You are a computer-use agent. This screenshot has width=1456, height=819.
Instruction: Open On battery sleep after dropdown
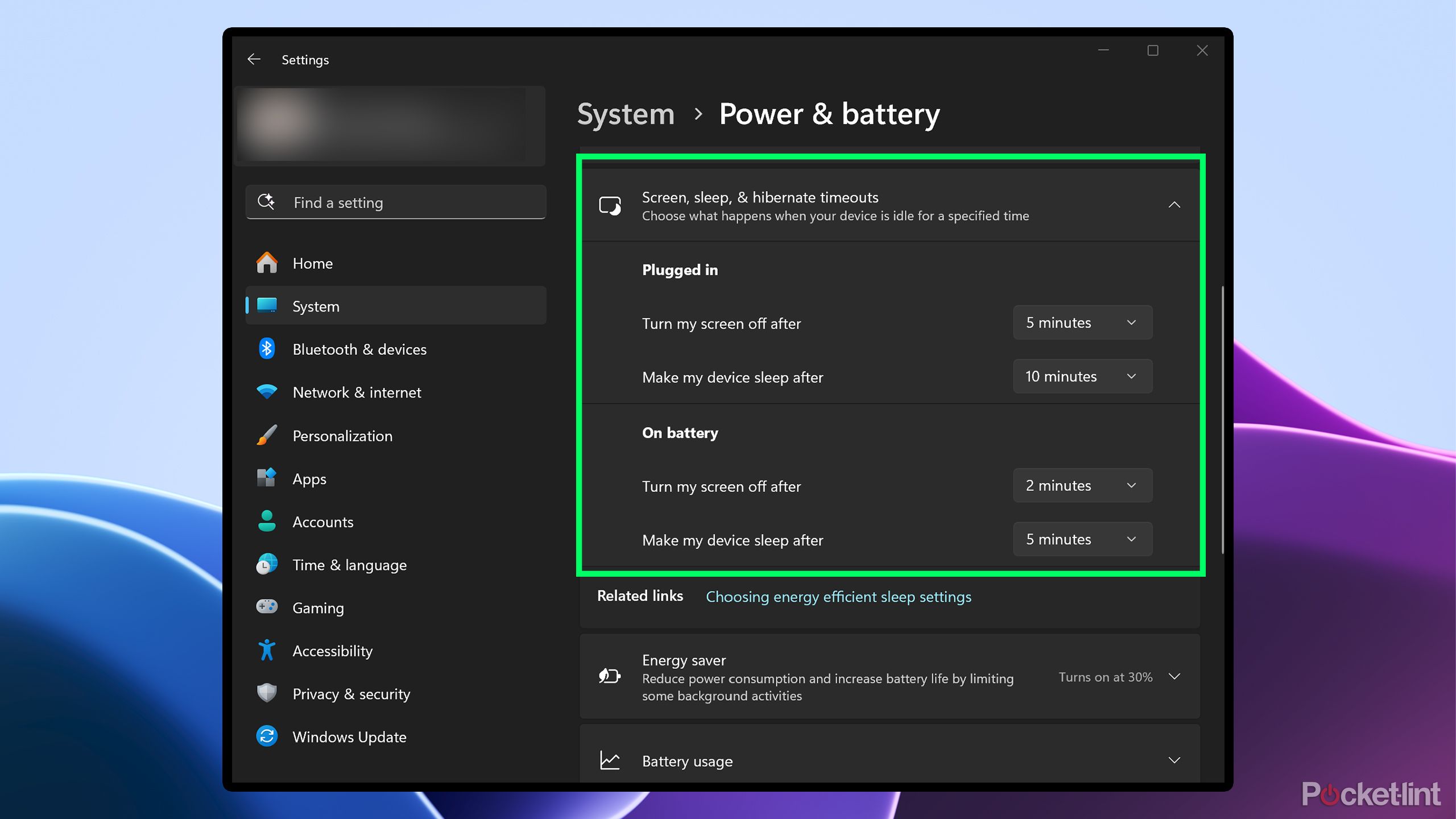click(x=1082, y=539)
